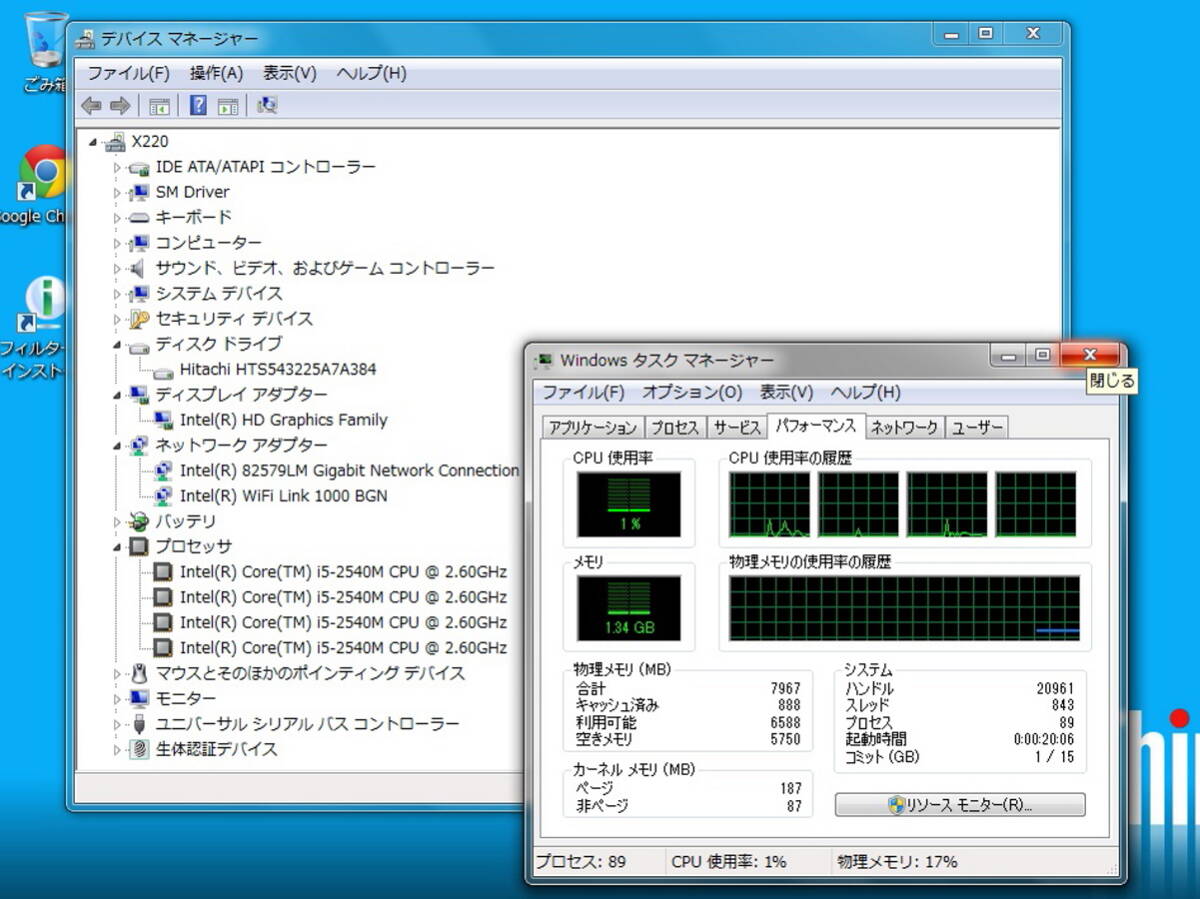Click the back arrow in Device Manager toolbar
Image resolution: width=1200 pixels, height=899 pixels.
tap(91, 105)
